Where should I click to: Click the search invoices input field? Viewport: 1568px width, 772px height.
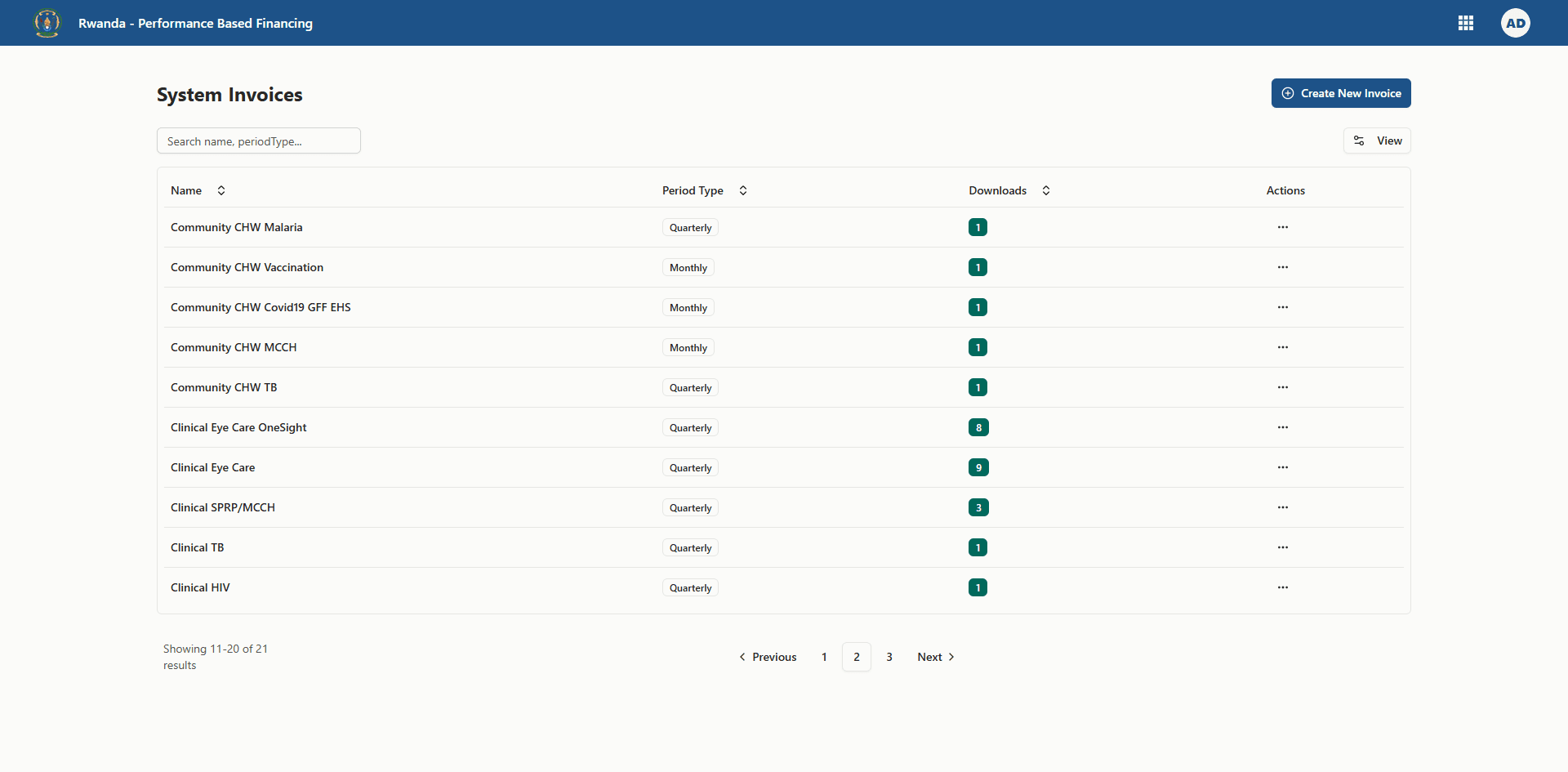[258, 141]
